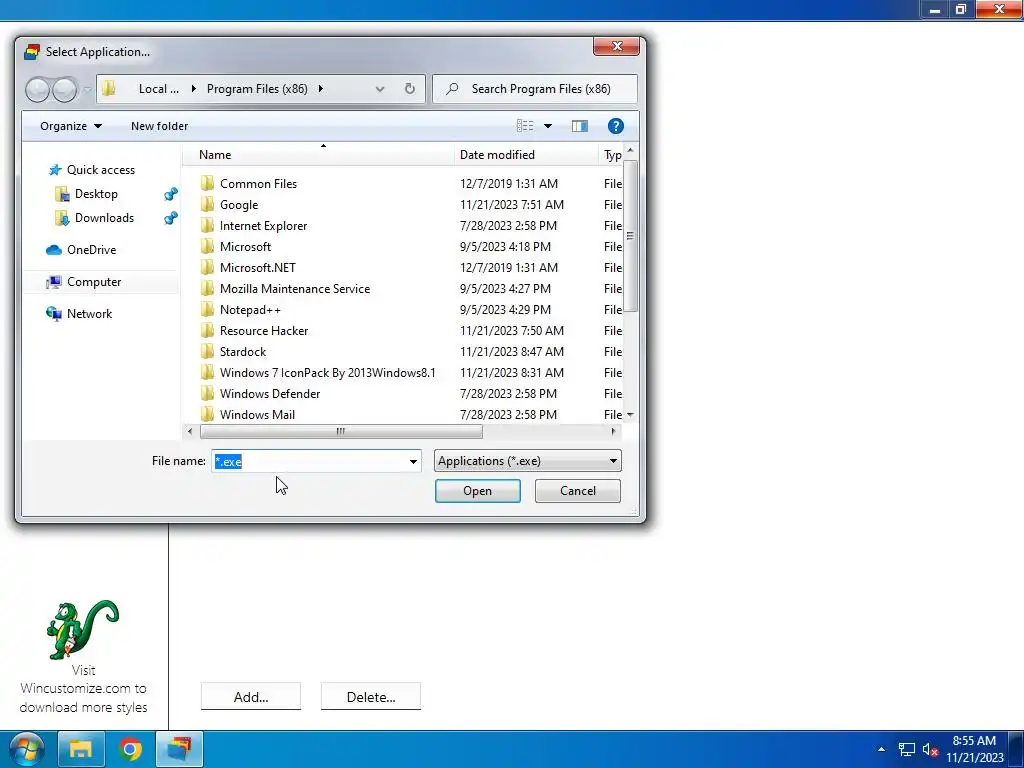Click the Cancel button

[577, 491]
